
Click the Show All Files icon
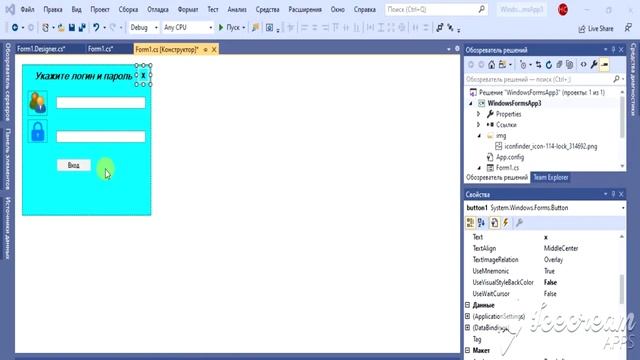pos(569,64)
